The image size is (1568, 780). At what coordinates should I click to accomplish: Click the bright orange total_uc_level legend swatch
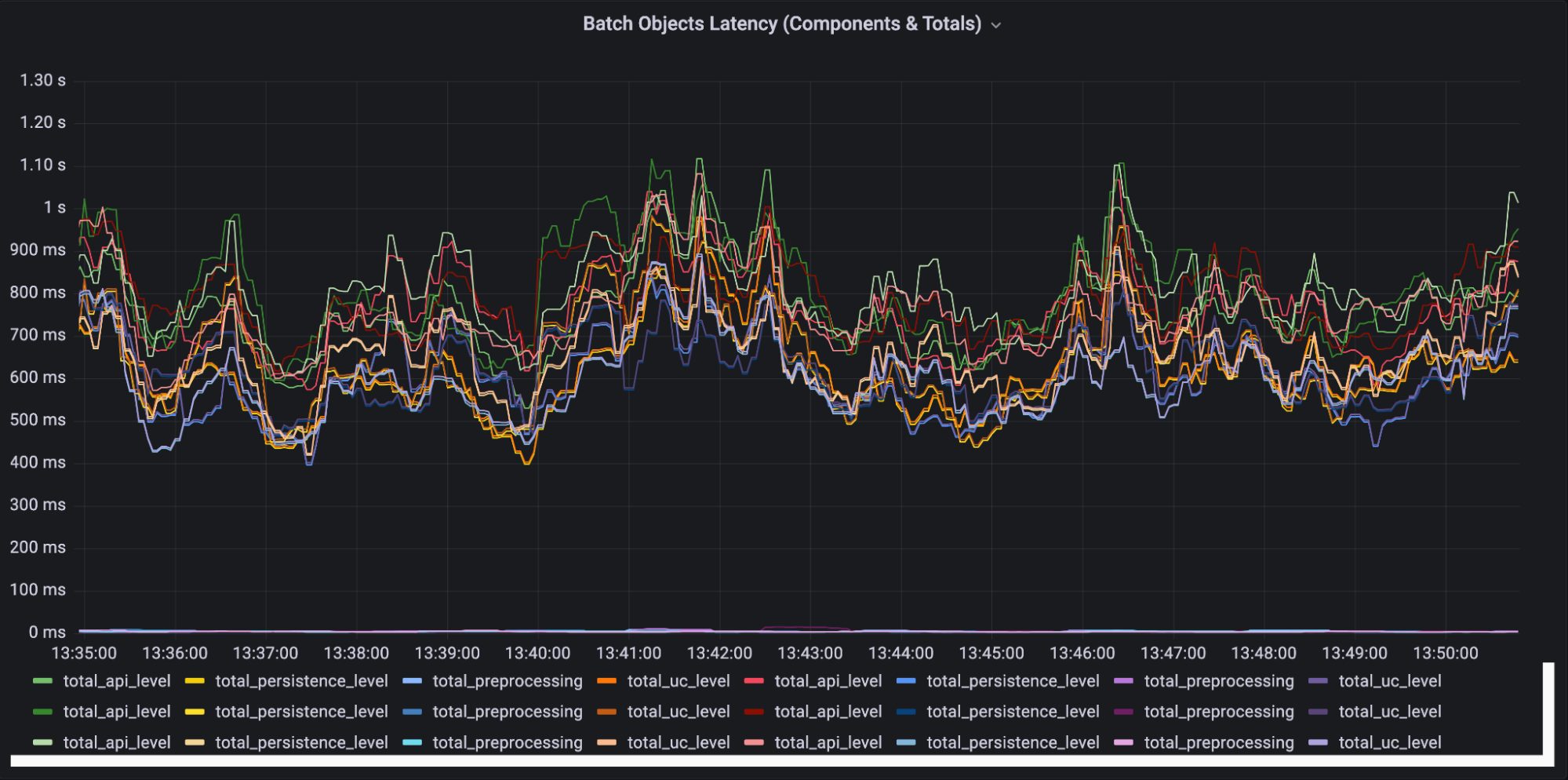click(x=606, y=681)
